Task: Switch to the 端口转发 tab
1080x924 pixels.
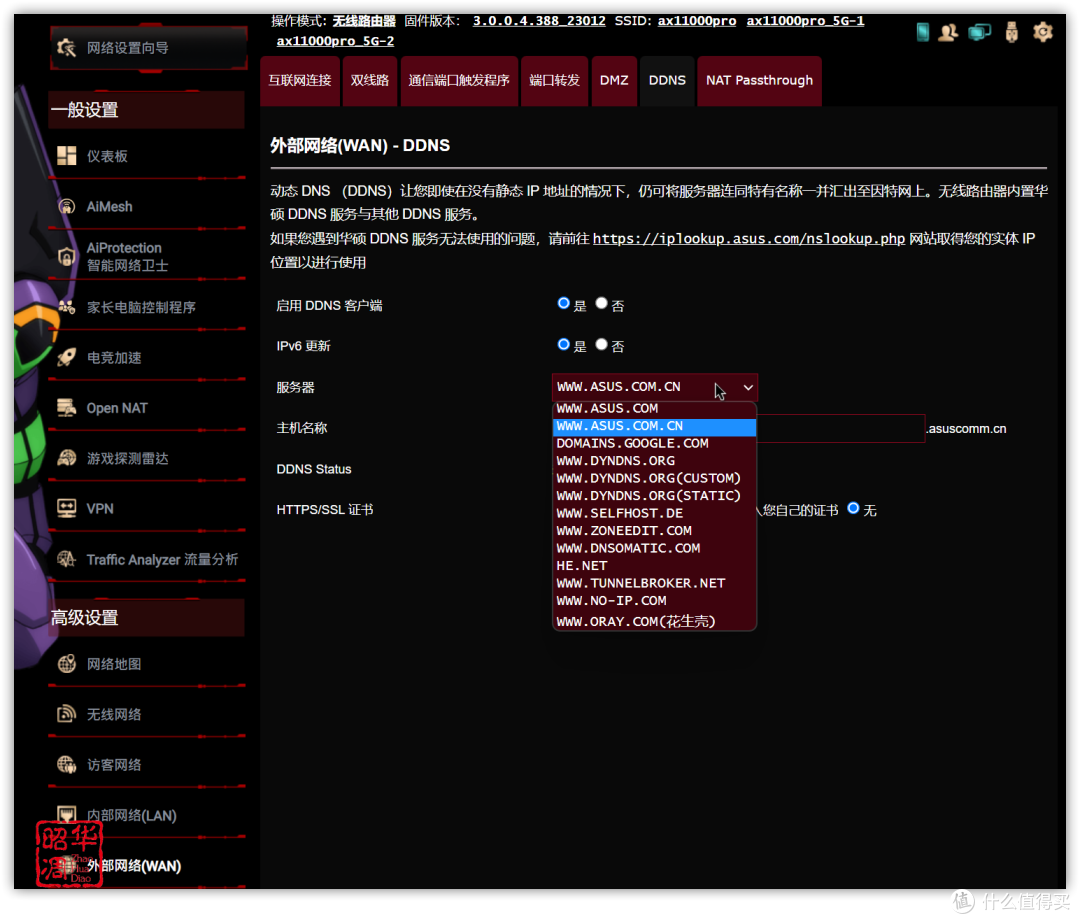Action: pos(554,81)
